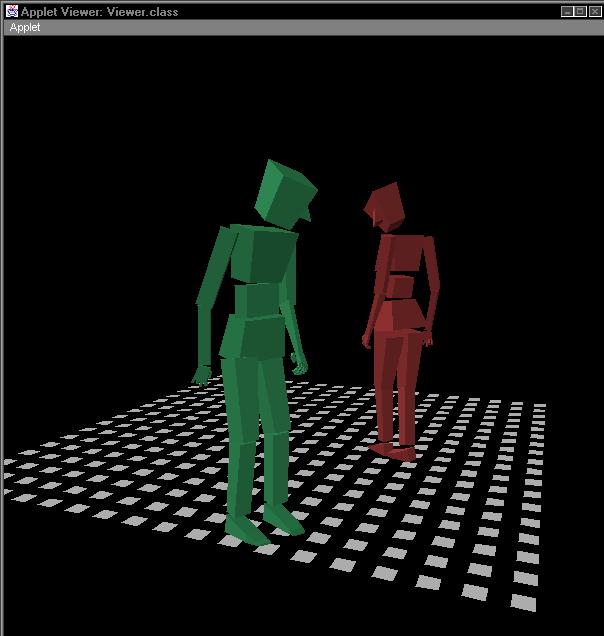Pick the green figure's waist segment
Viewport: 604px width, 636px height.
click(x=257, y=300)
